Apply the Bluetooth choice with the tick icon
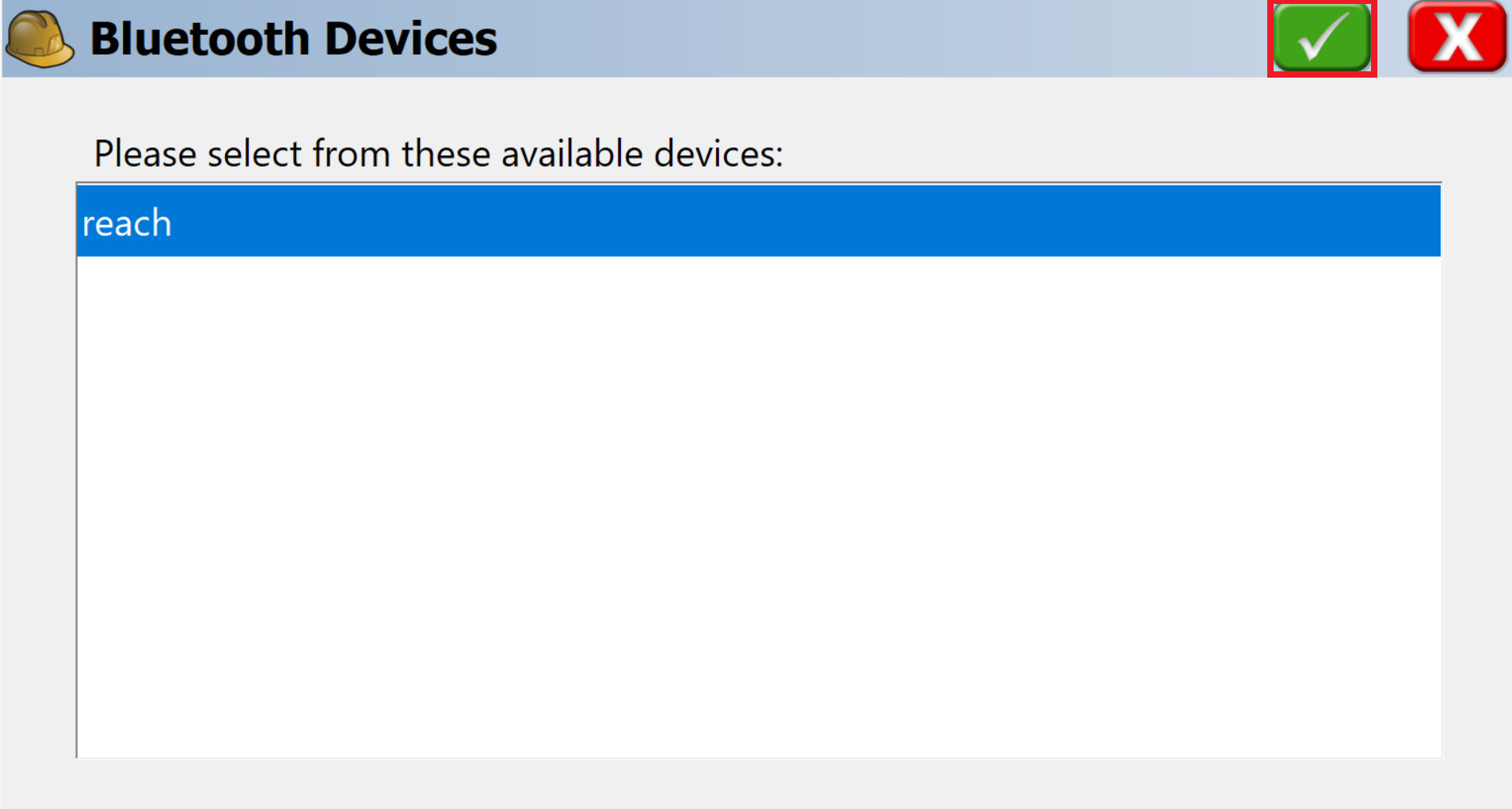The height and width of the screenshot is (809, 1512). point(1322,38)
